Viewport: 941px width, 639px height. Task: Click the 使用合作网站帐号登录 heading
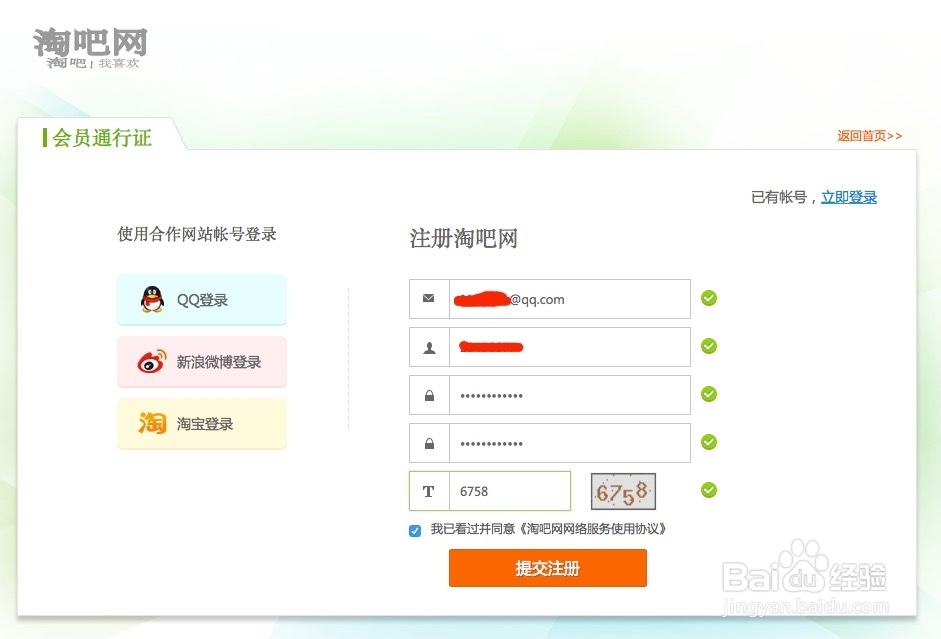pyautogui.click(x=197, y=233)
